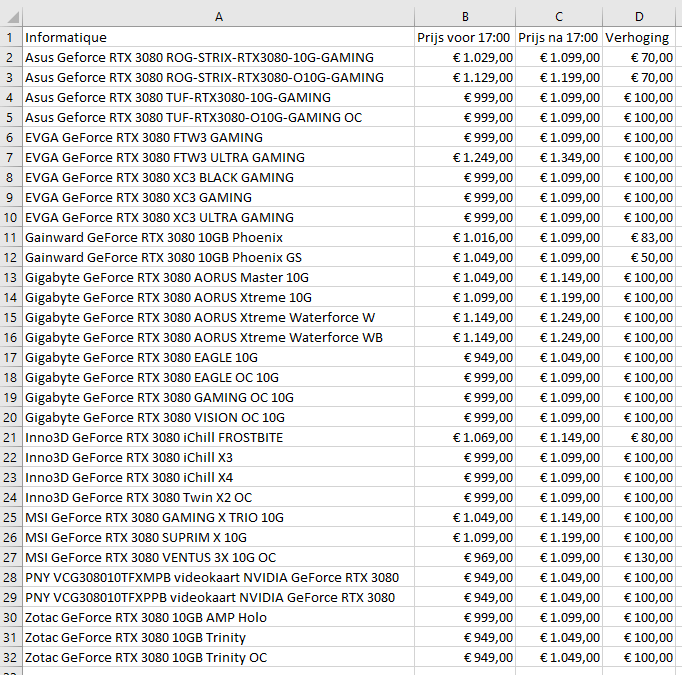
Task: Click € 1.349,00 price in row 7
Action: 559,157
